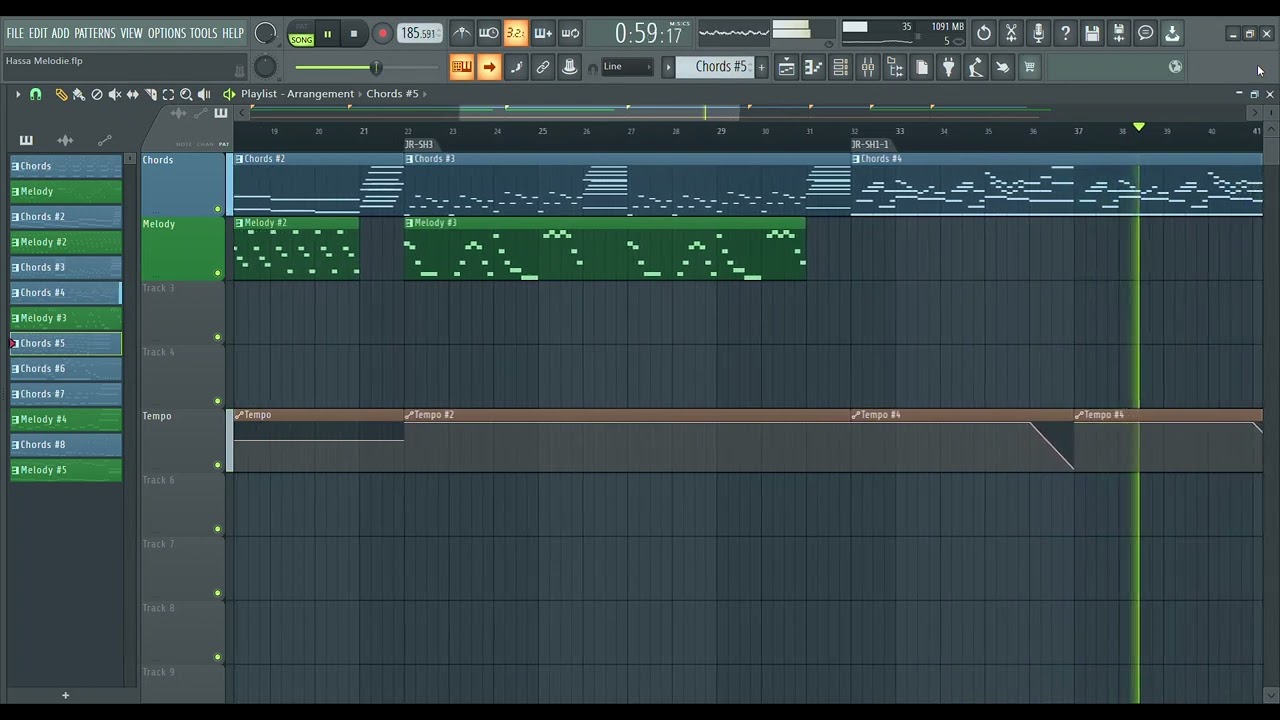Stop playback
Viewport: 1280px width, 720px height.
[353, 34]
